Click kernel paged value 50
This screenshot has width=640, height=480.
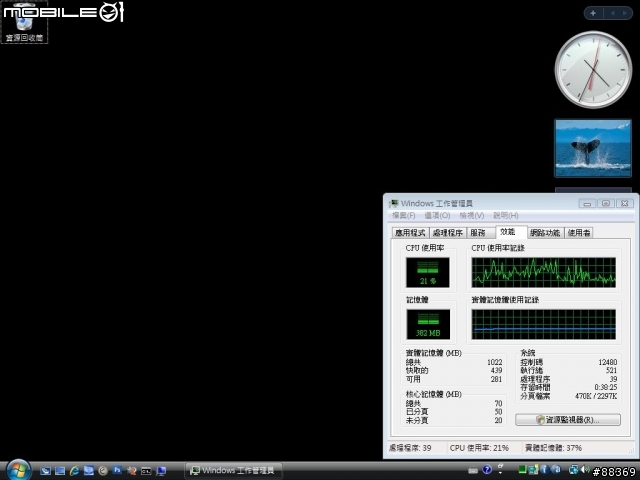(x=498, y=412)
